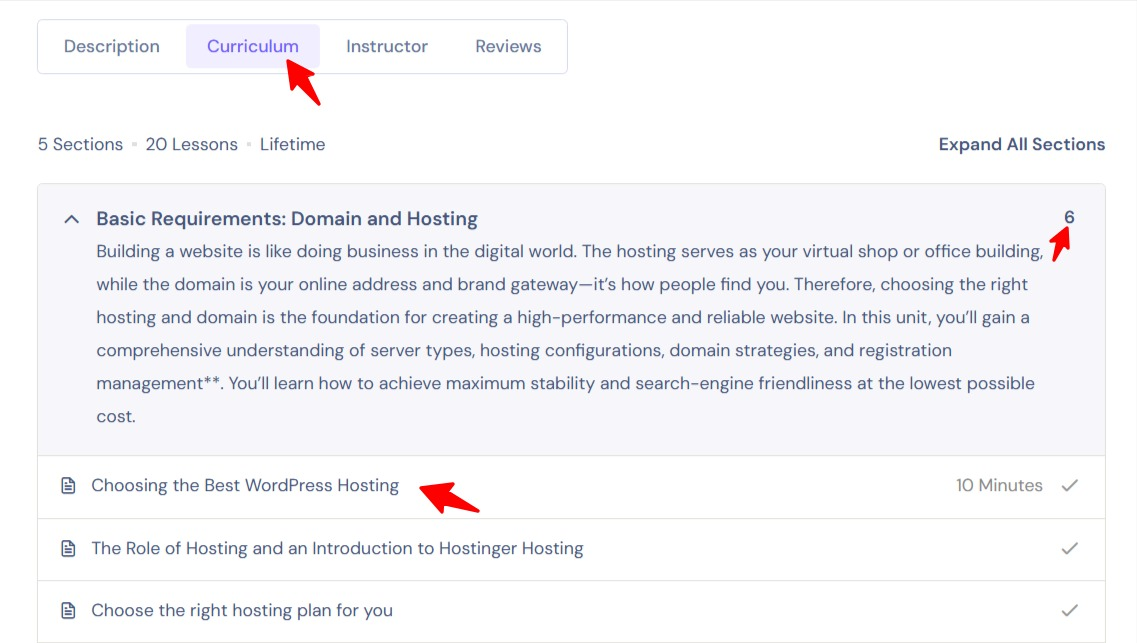
Task: Click the completion checkmark for The Role of Hosting lesson
Action: click(1070, 549)
